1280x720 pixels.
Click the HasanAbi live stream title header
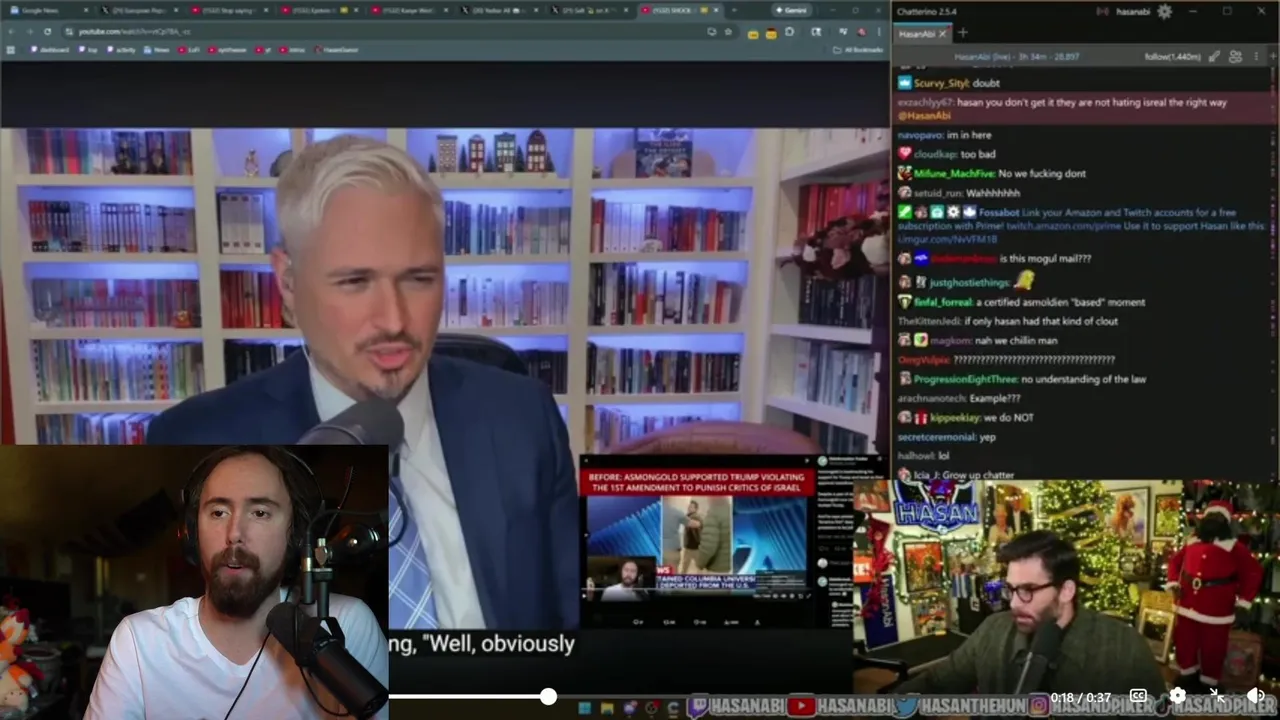coord(1017,57)
